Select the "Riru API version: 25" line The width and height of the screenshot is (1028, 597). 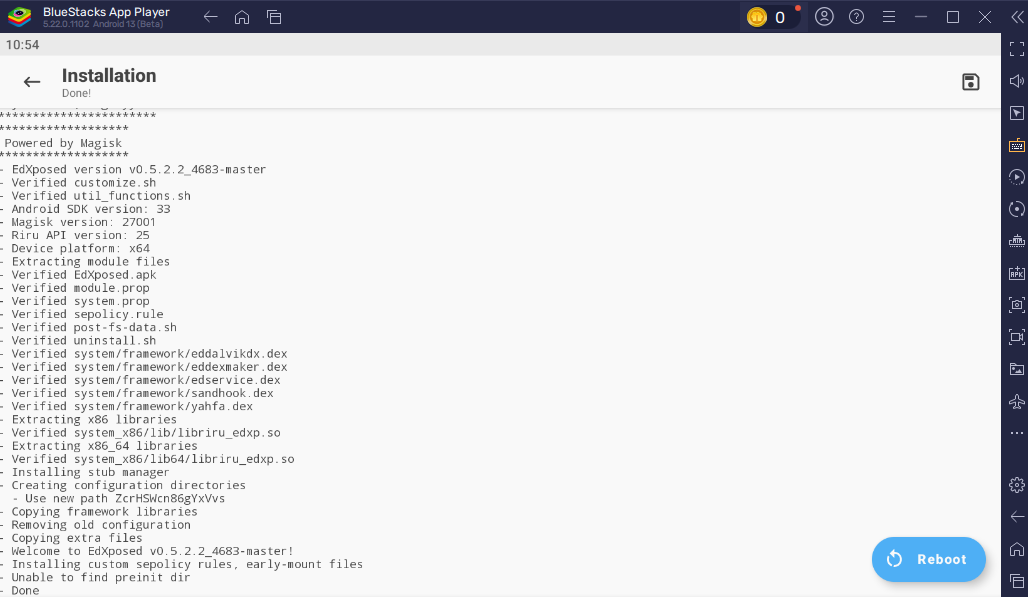(x=75, y=235)
